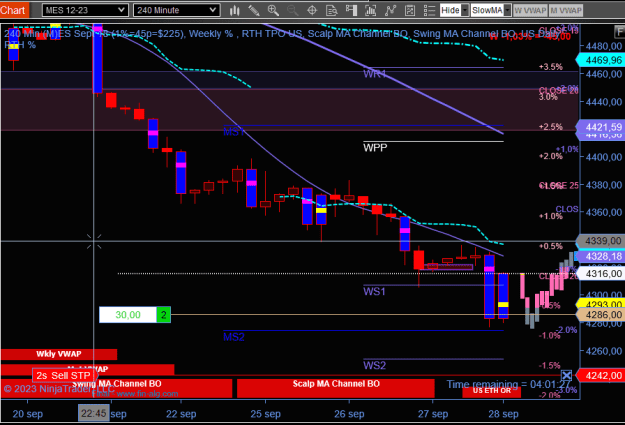The width and height of the screenshot is (625, 425).
Task: Select the 4286,00 tan price marker
Action: coord(601,315)
